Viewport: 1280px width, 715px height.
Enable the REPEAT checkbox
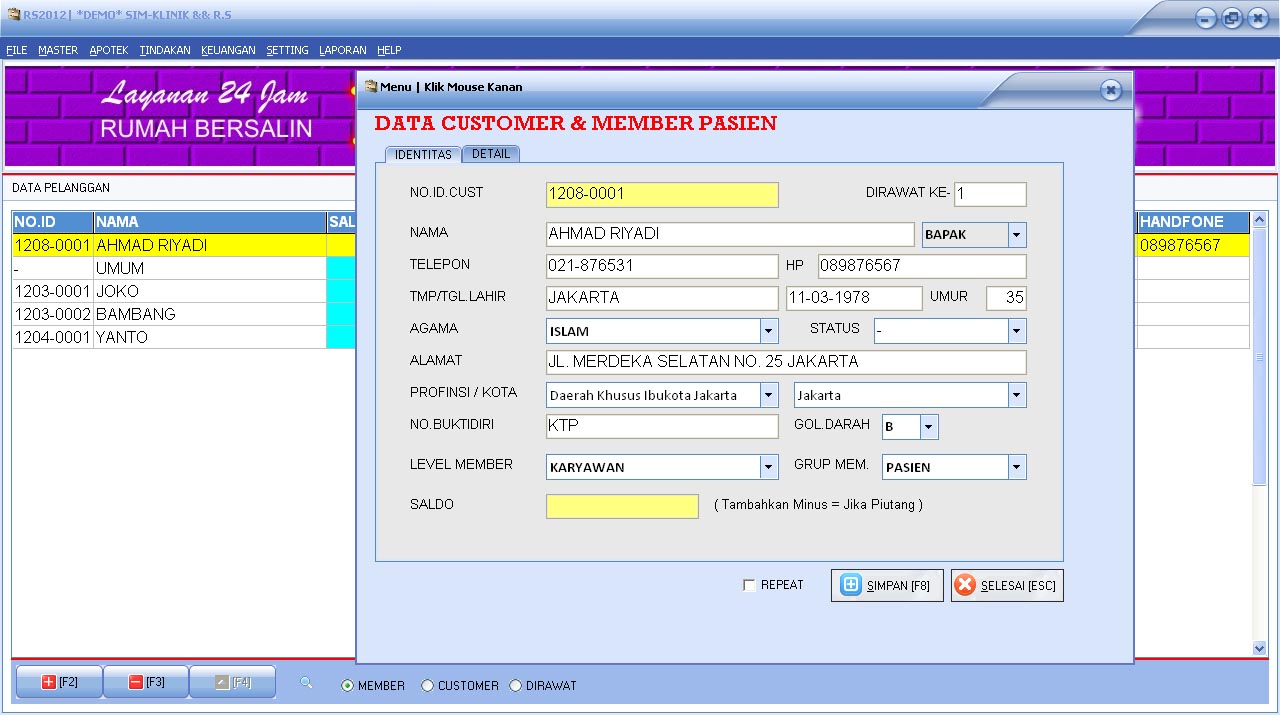(x=749, y=585)
